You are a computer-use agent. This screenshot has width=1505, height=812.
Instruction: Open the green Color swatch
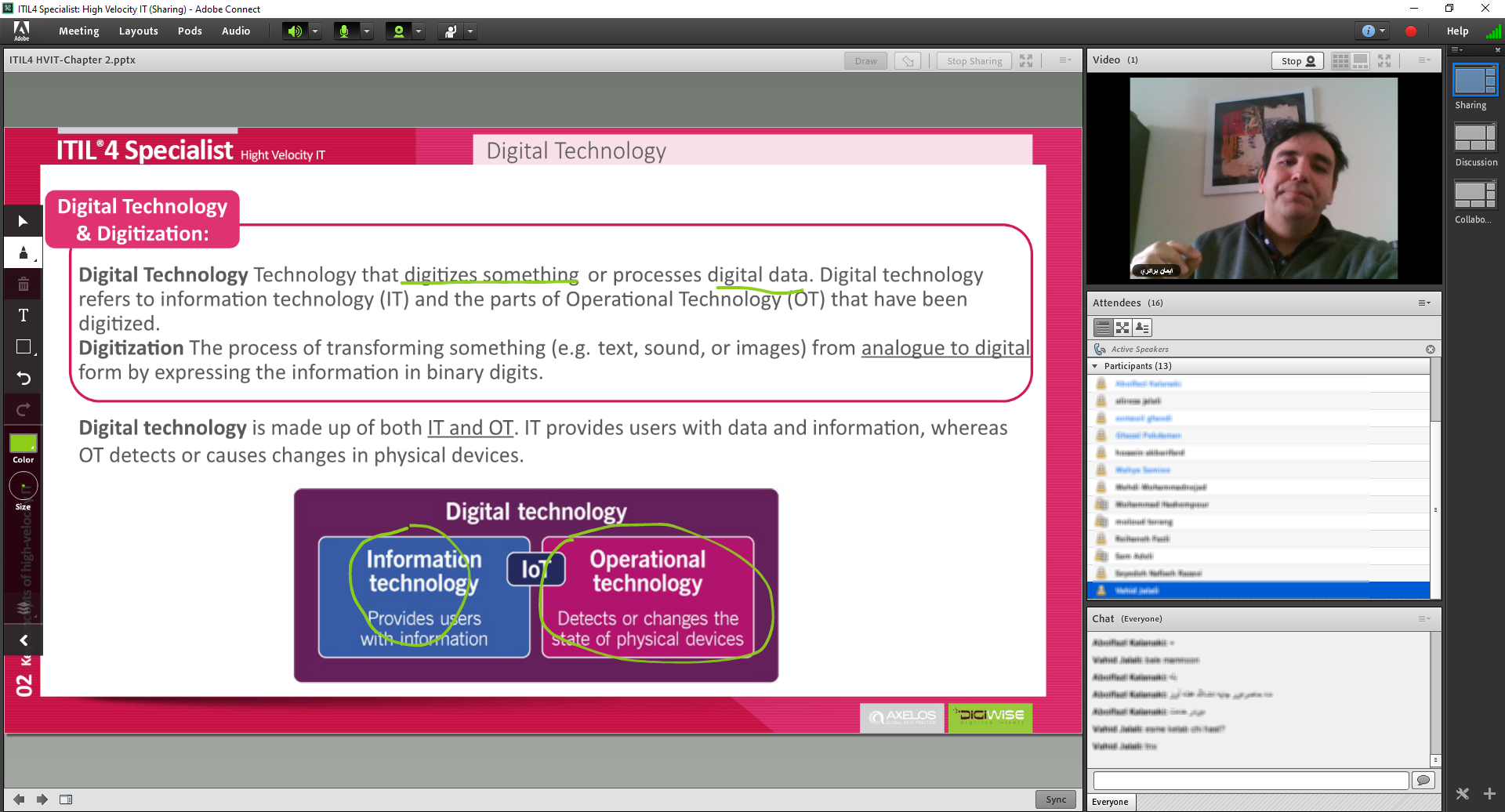24,444
